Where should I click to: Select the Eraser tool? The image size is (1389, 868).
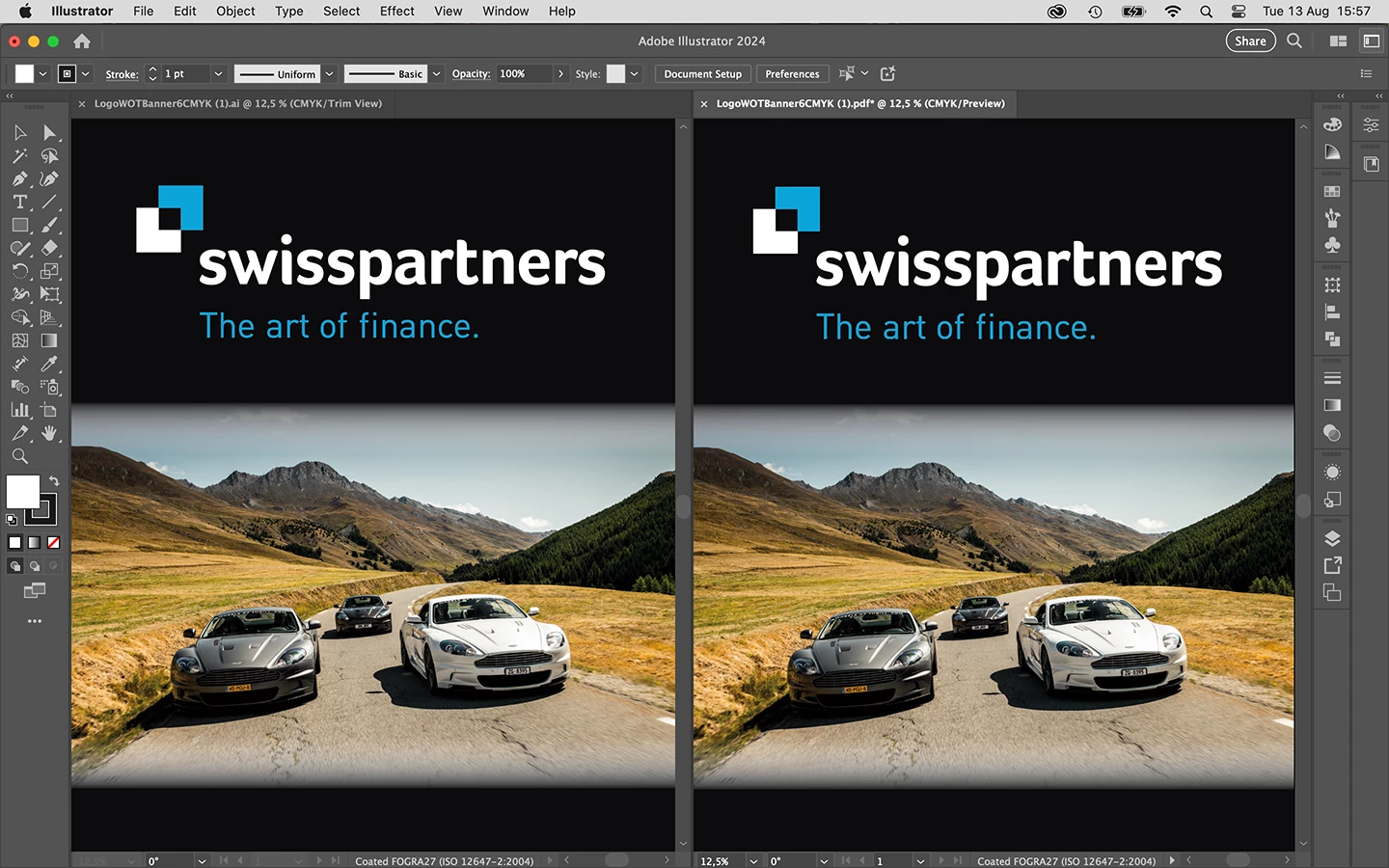tap(50, 248)
